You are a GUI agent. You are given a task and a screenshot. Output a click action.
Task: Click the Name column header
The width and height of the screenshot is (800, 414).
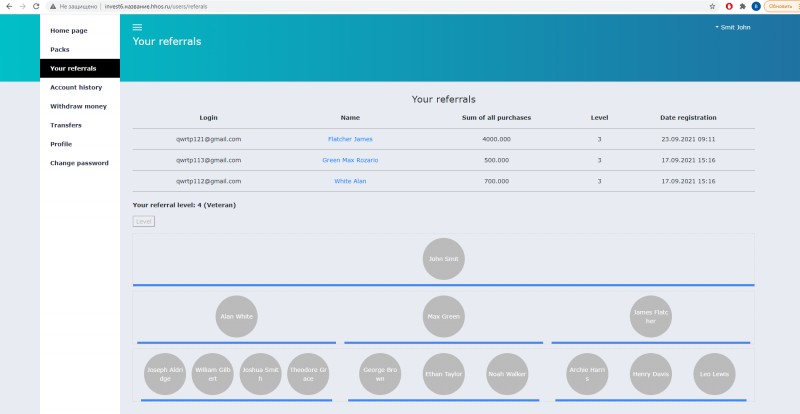350,117
